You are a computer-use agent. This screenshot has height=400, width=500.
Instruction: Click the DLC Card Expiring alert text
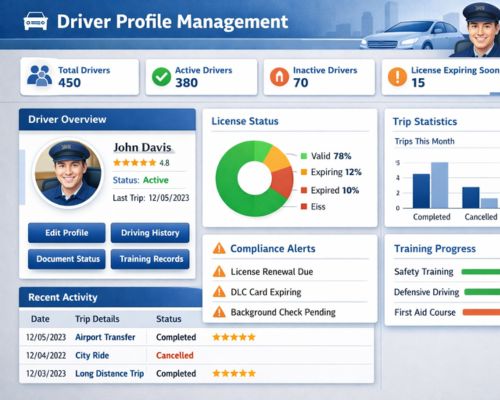tap(266, 292)
